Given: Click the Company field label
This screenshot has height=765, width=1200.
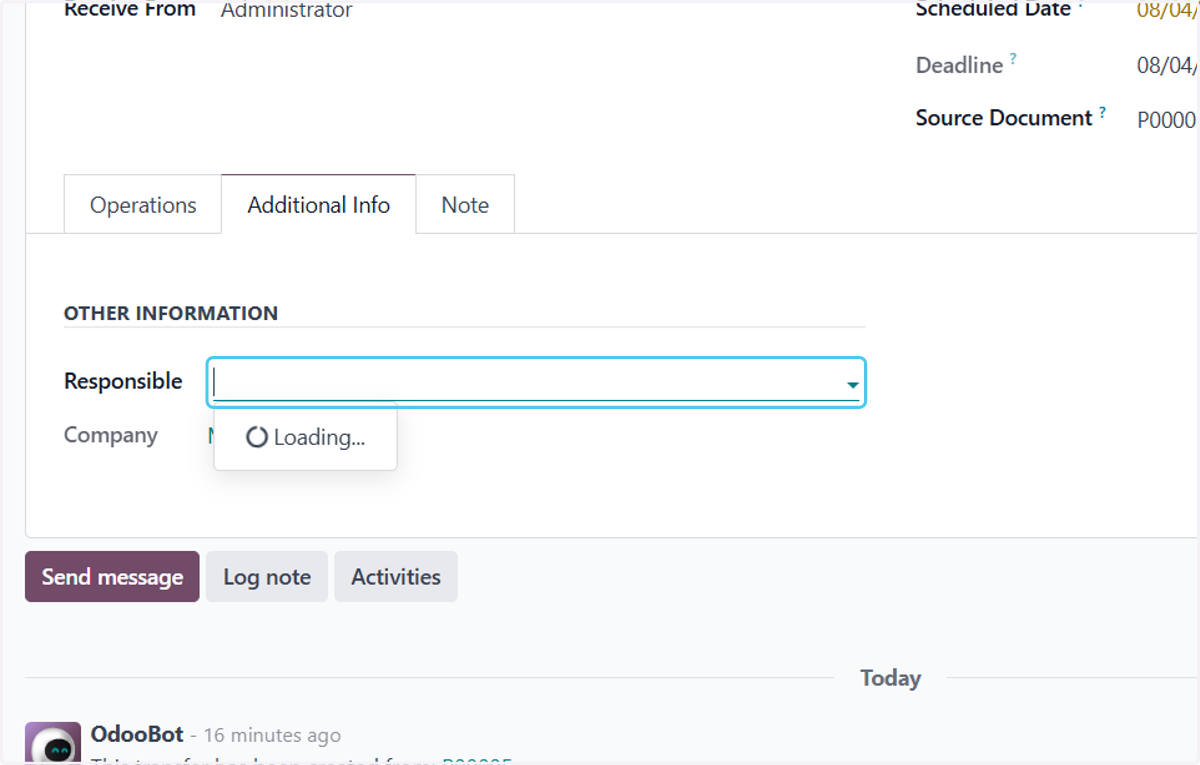Looking at the screenshot, I should coord(111,435).
